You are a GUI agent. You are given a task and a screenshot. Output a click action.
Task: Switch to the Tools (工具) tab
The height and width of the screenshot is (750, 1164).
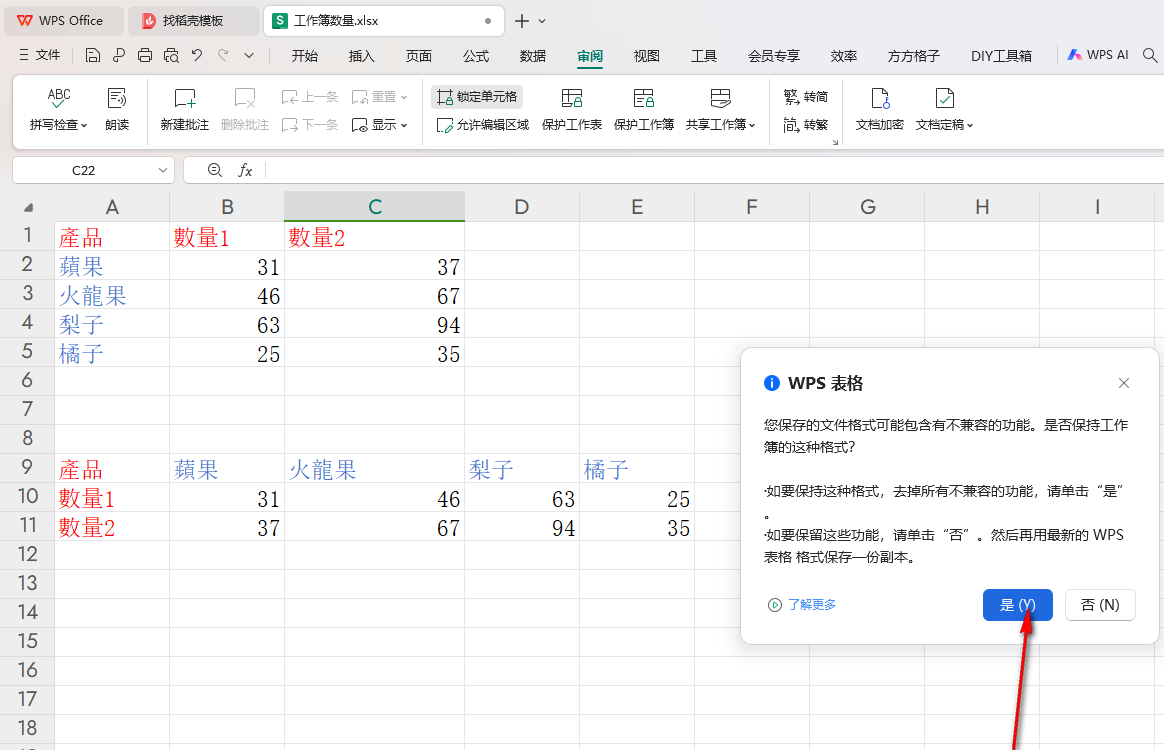(x=704, y=56)
